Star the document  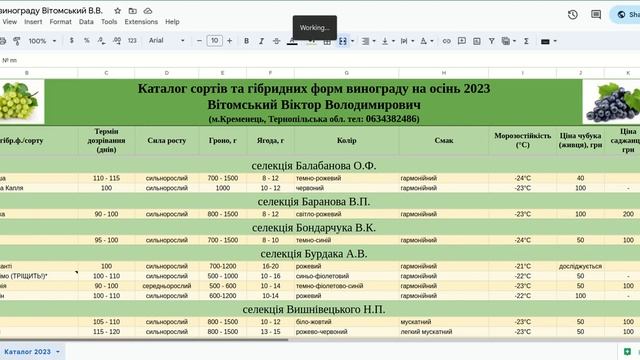(x=118, y=11)
